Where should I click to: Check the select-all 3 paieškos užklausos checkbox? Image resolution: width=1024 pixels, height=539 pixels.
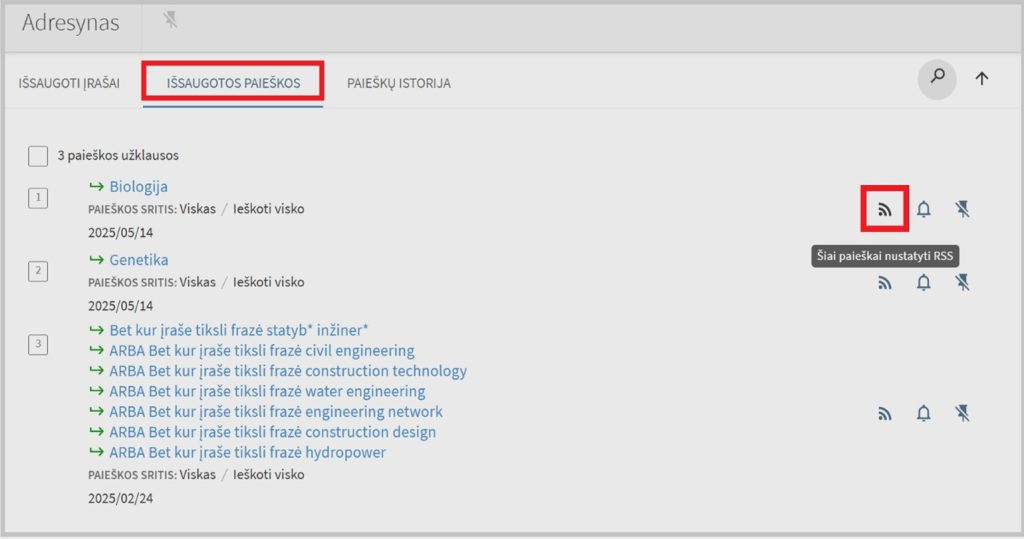[x=38, y=156]
